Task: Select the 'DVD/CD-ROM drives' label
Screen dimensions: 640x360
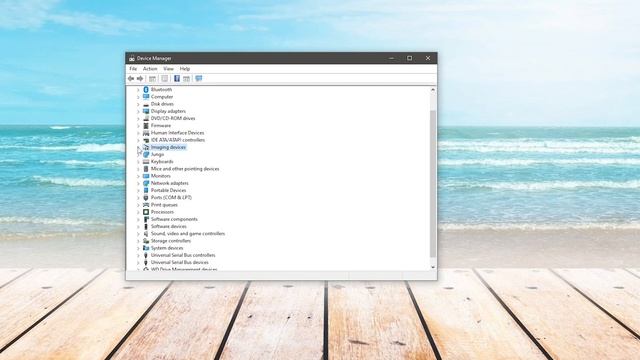Action: tap(173, 118)
